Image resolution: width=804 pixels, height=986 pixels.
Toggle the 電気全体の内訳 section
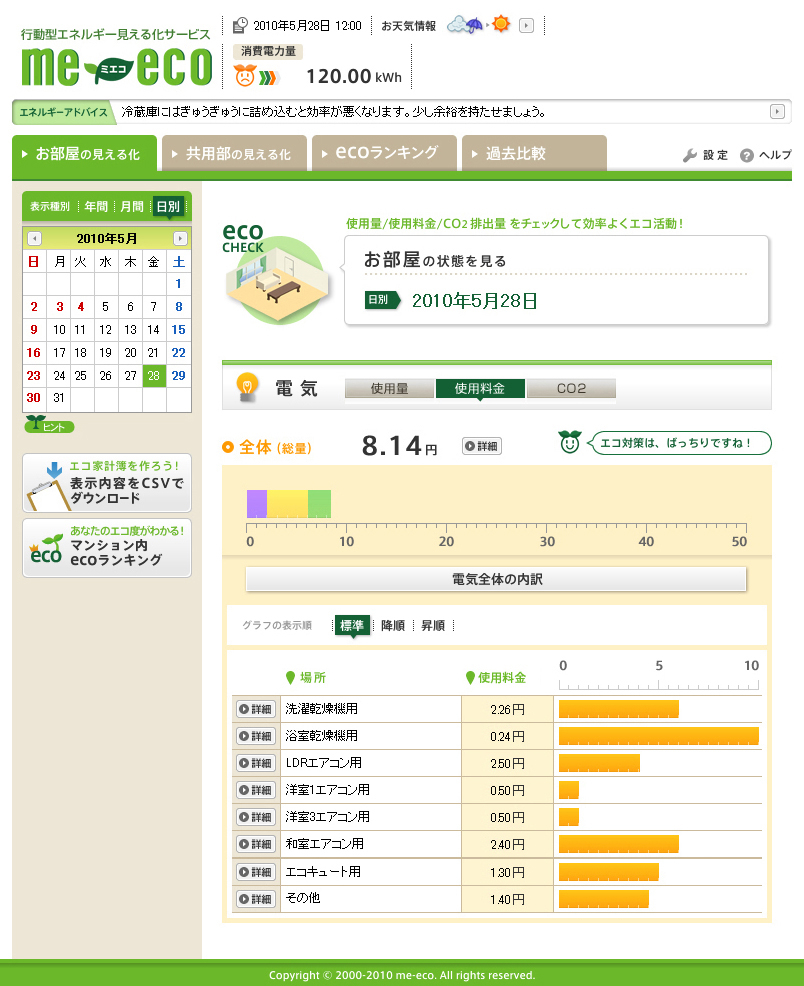tap(496, 579)
